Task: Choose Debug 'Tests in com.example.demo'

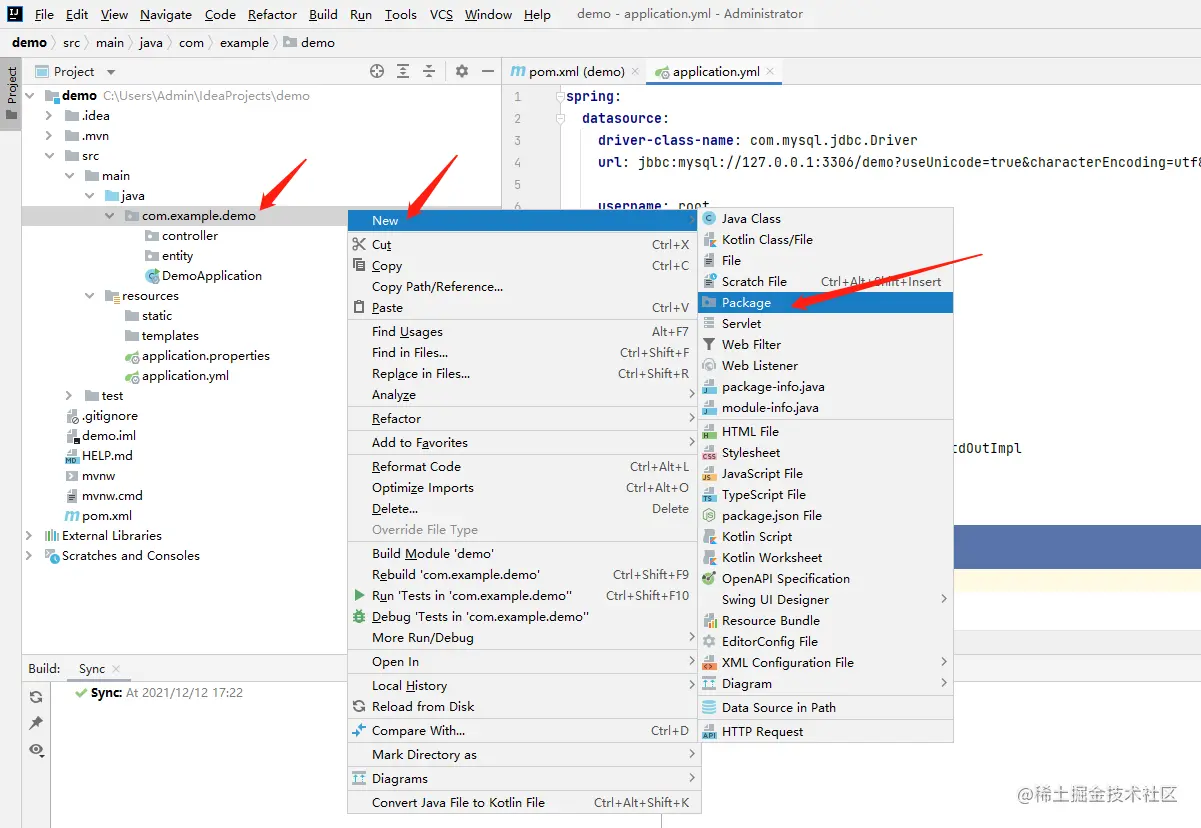Action: point(524,616)
